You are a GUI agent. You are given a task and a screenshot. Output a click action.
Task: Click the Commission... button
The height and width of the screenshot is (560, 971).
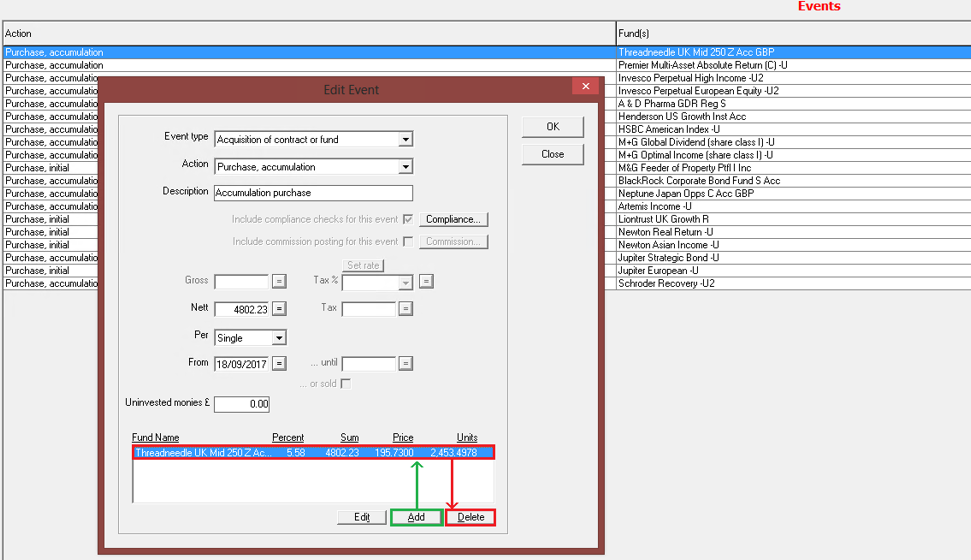[453, 242]
